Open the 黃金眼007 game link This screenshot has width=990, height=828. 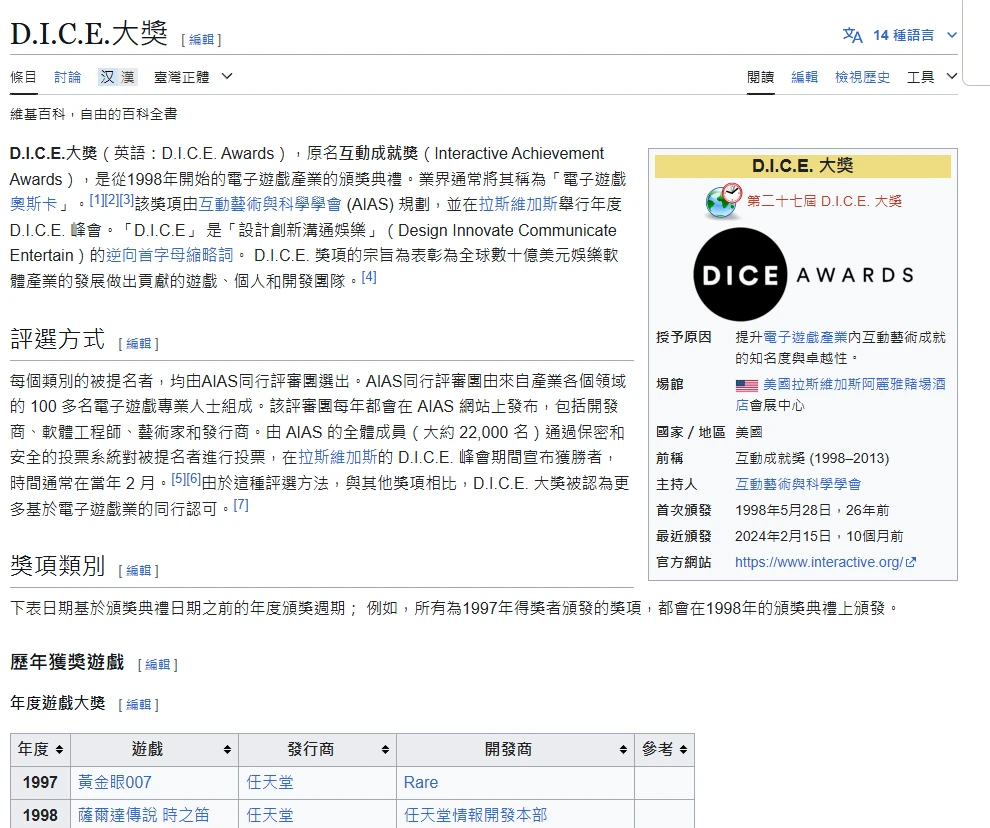tap(115, 782)
